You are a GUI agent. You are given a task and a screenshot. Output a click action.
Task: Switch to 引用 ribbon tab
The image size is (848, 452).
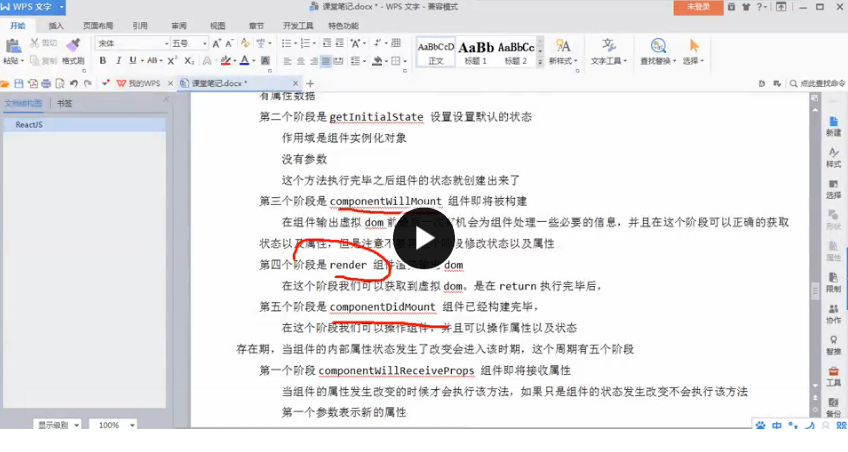point(140,25)
